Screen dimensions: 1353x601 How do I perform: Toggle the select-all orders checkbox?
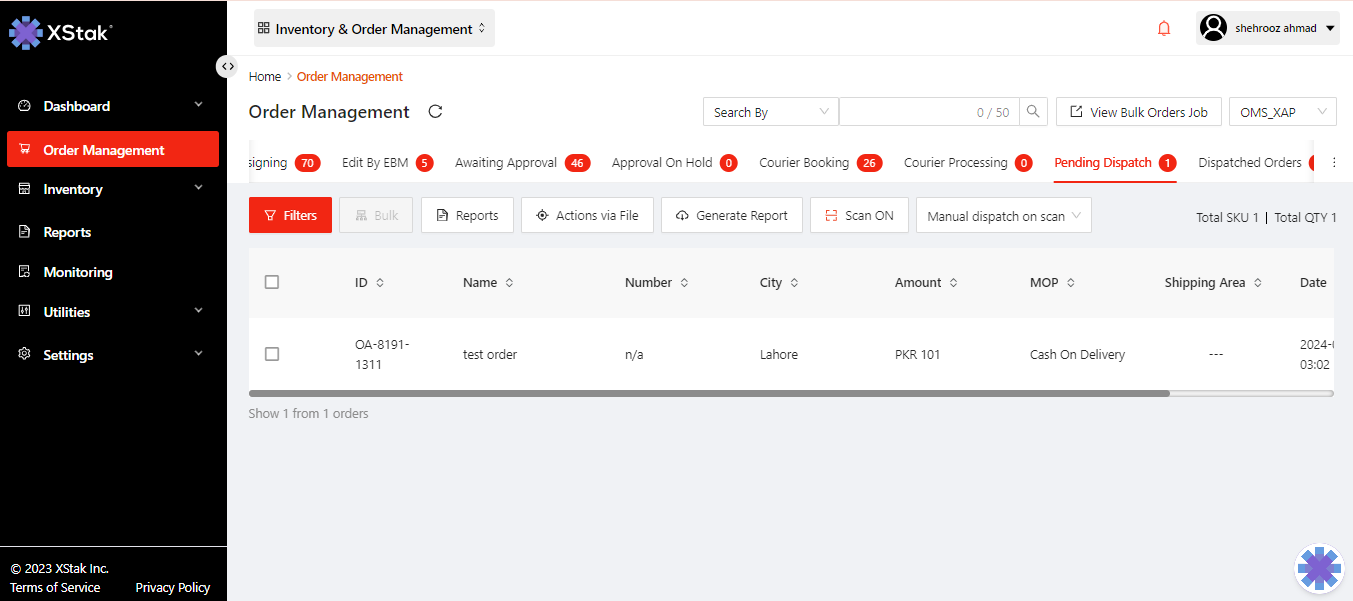(x=272, y=282)
